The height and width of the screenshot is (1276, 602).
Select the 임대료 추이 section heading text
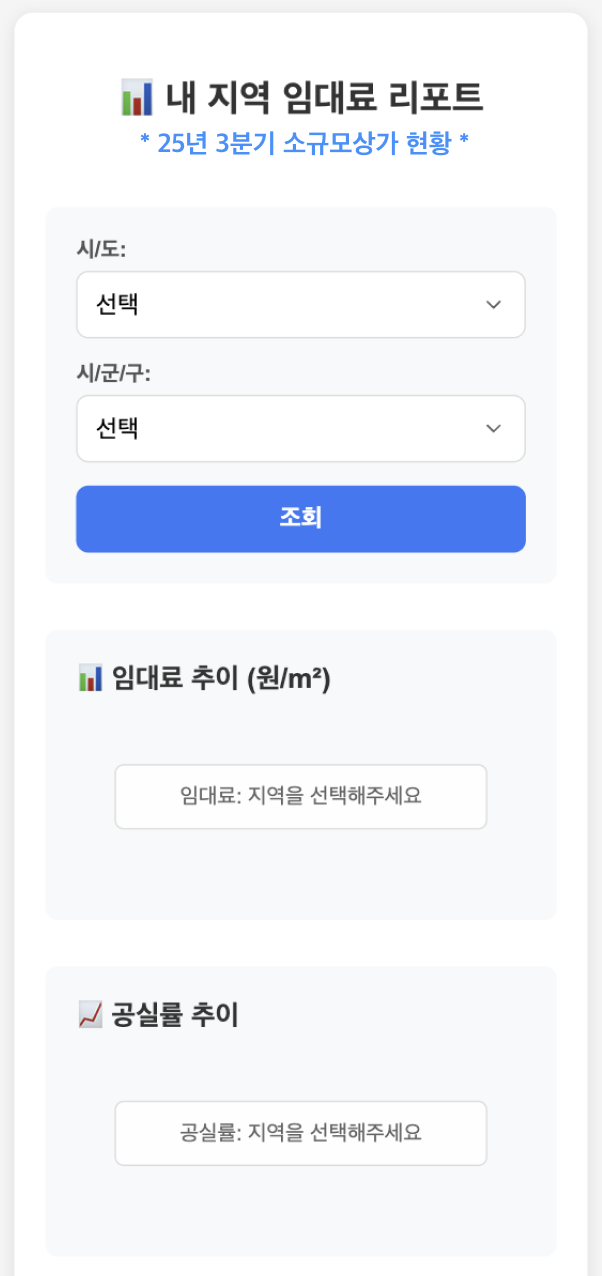pyautogui.click(x=160, y=679)
